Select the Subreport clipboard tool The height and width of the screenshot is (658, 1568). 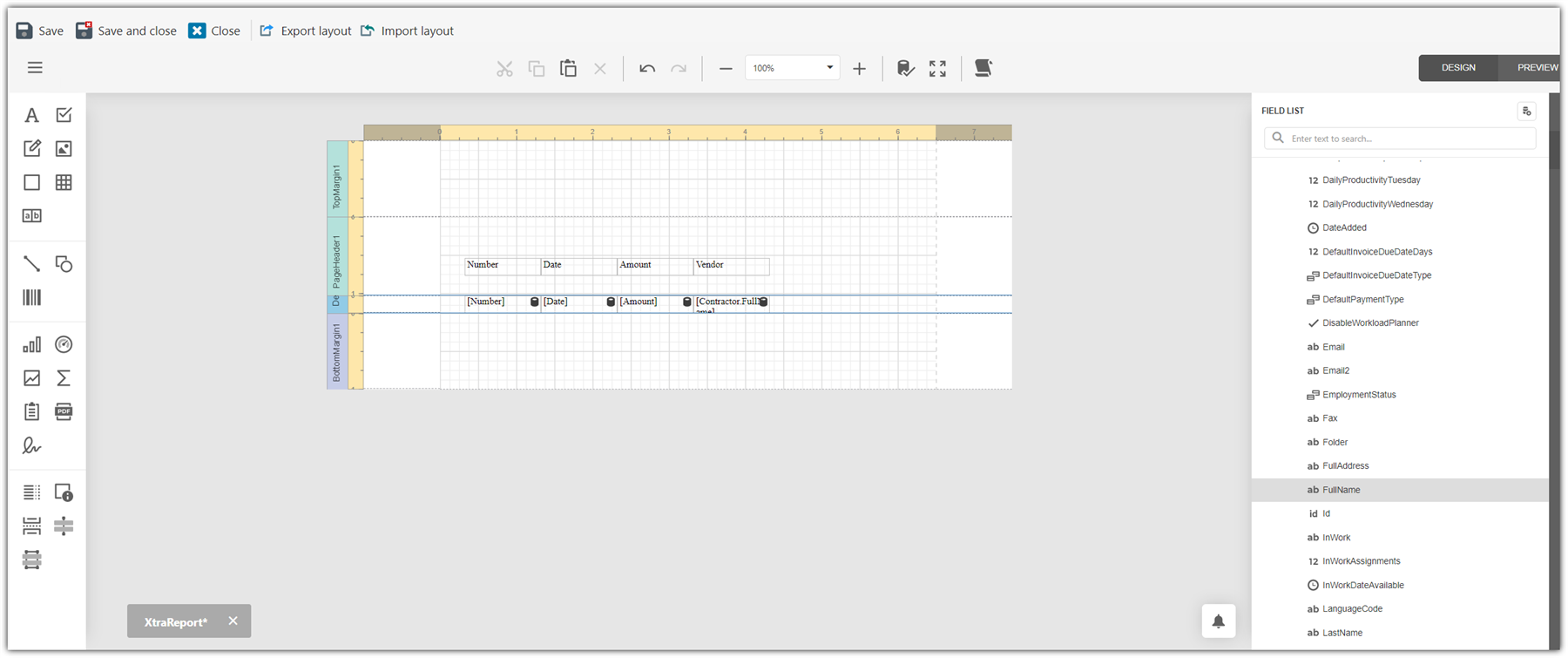click(x=31, y=411)
